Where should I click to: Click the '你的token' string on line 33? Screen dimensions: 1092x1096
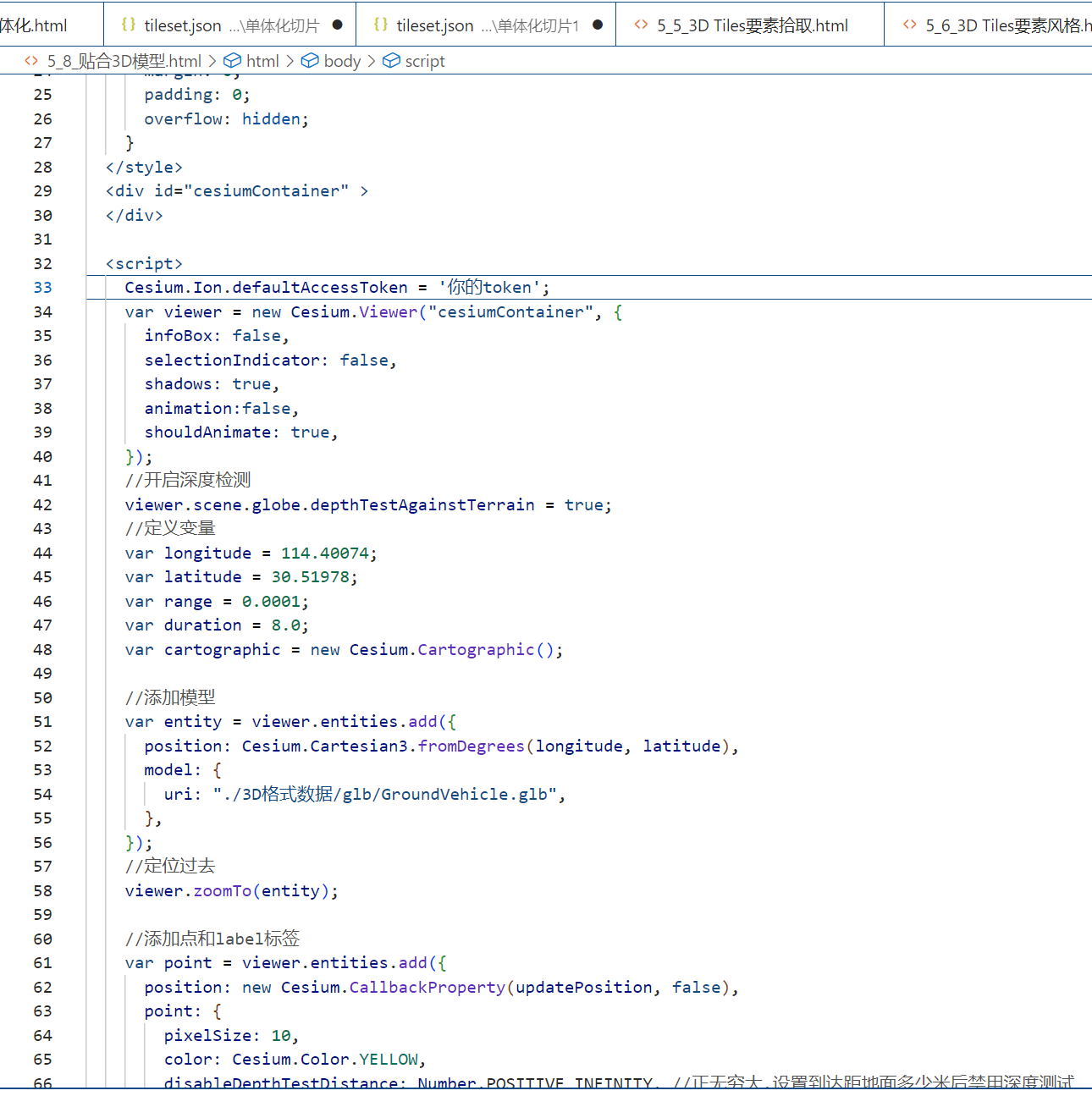click(489, 288)
